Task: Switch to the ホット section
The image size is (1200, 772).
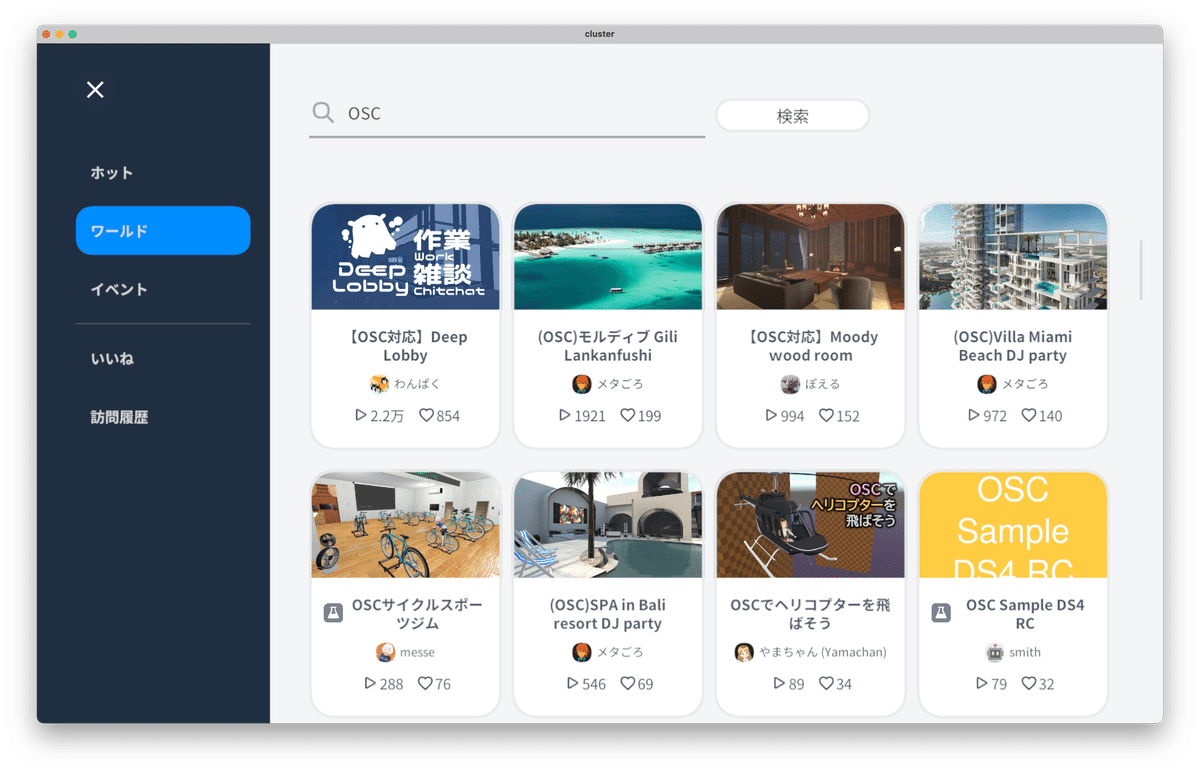Action: pos(110,172)
